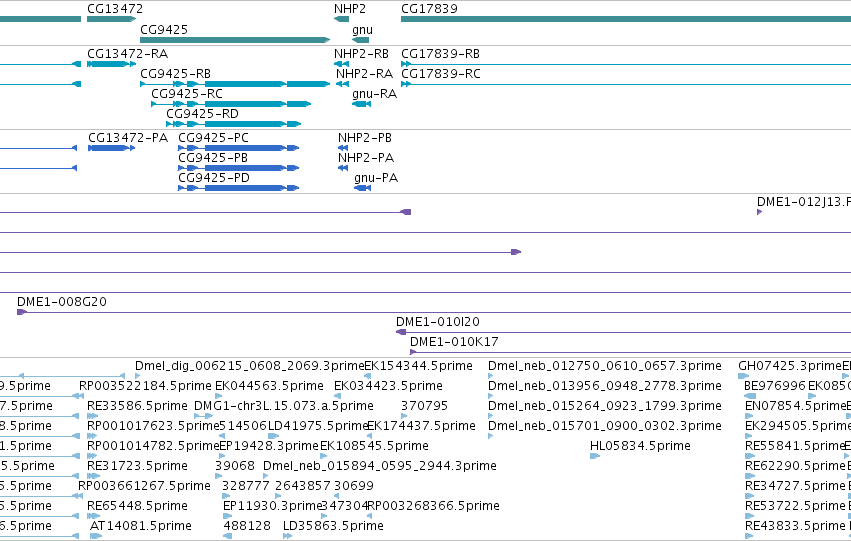Select the NHP2-RA transcript

pos(342,84)
